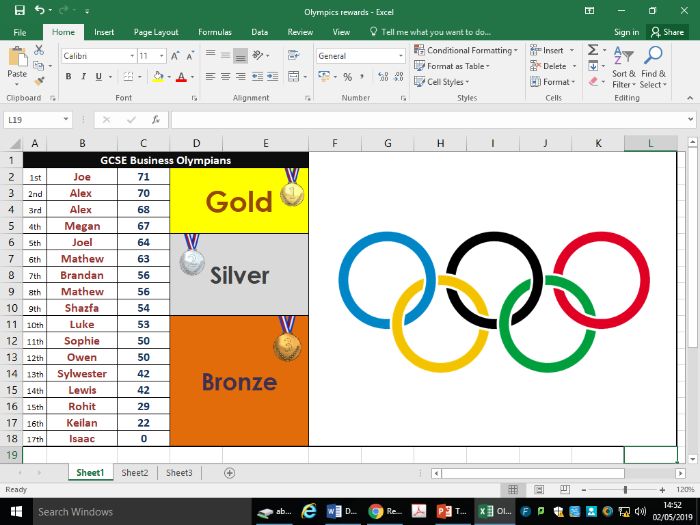700x525 pixels.
Task: Click Delete in Cells group
Action: (x=554, y=66)
